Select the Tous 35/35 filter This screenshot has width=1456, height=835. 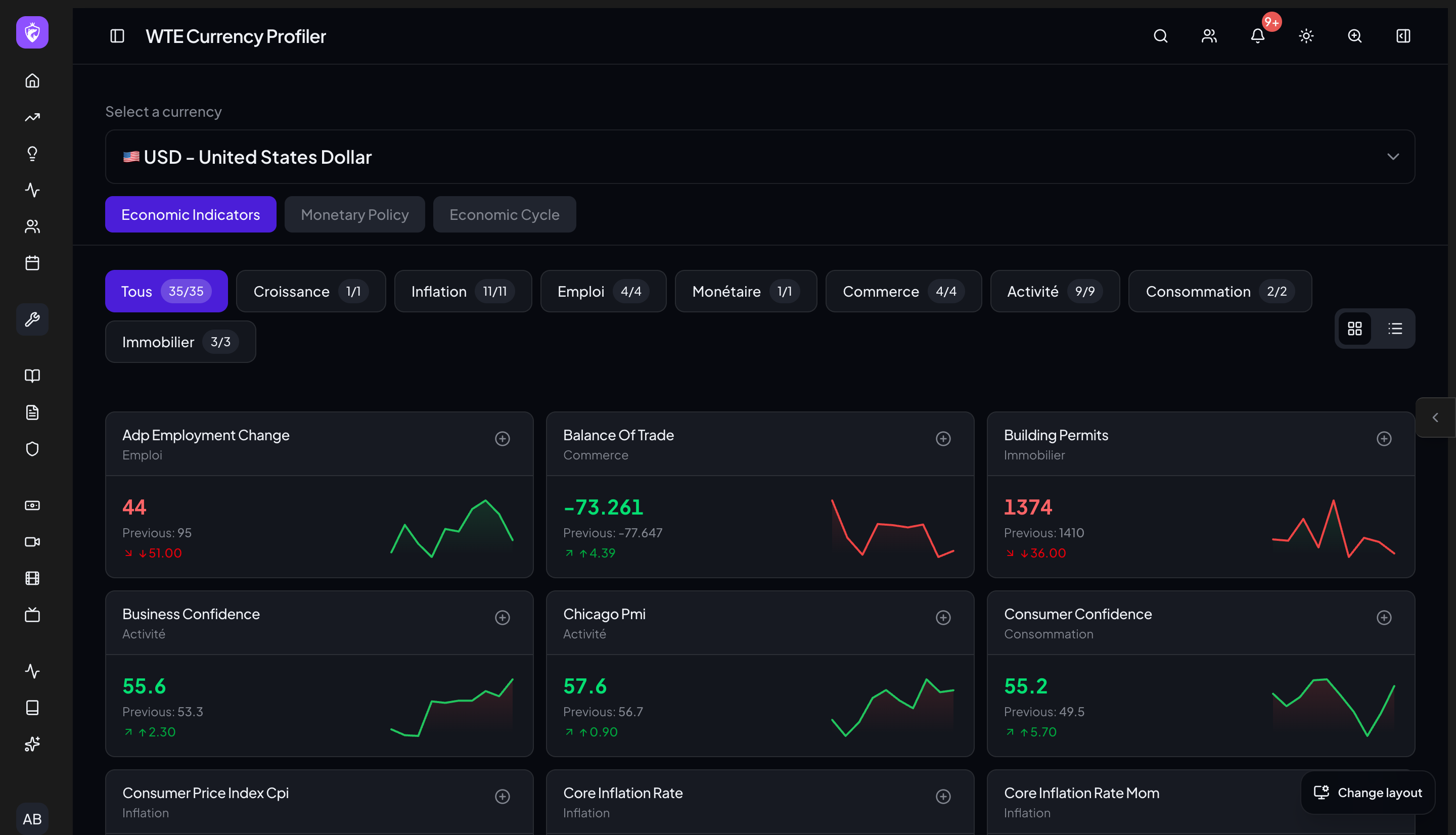click(x=166, y=291)
